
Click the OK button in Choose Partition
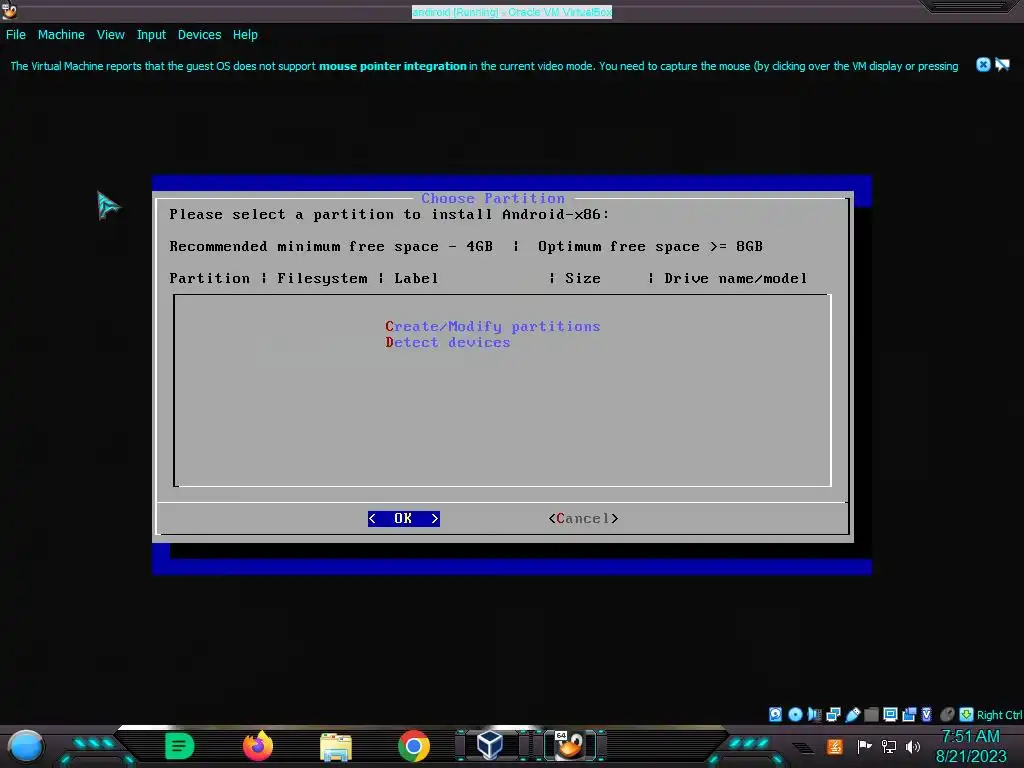pyautogui.click(x=404, y=519)
